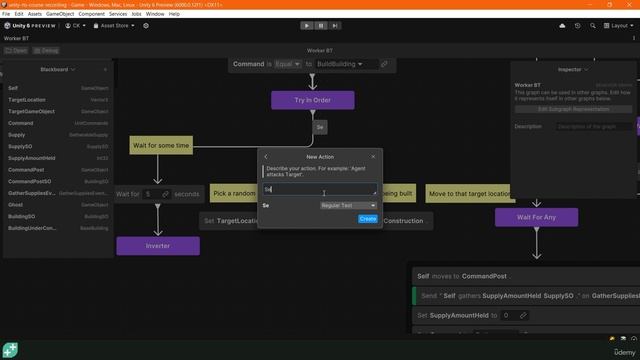The width and height of the screenshot is (640, 360).
Task: Open the Component menu
Action: click(x=91, y=14)
